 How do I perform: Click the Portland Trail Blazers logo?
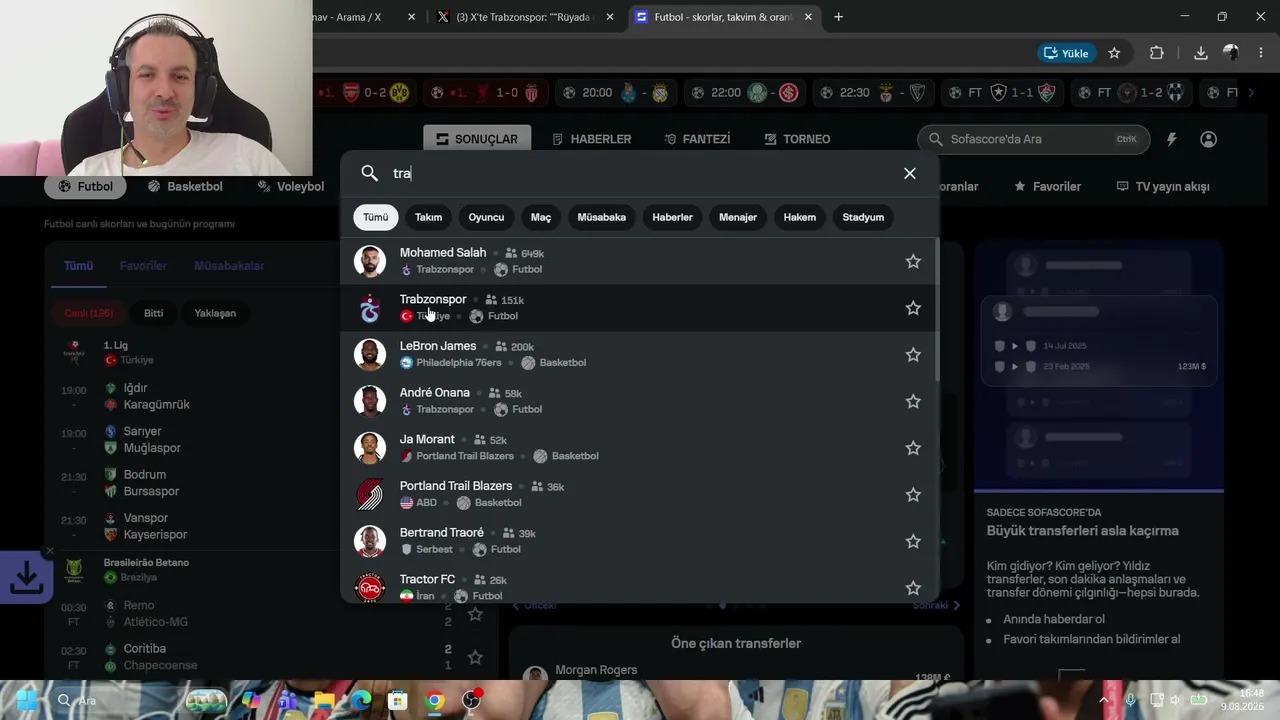click(370, 494)
